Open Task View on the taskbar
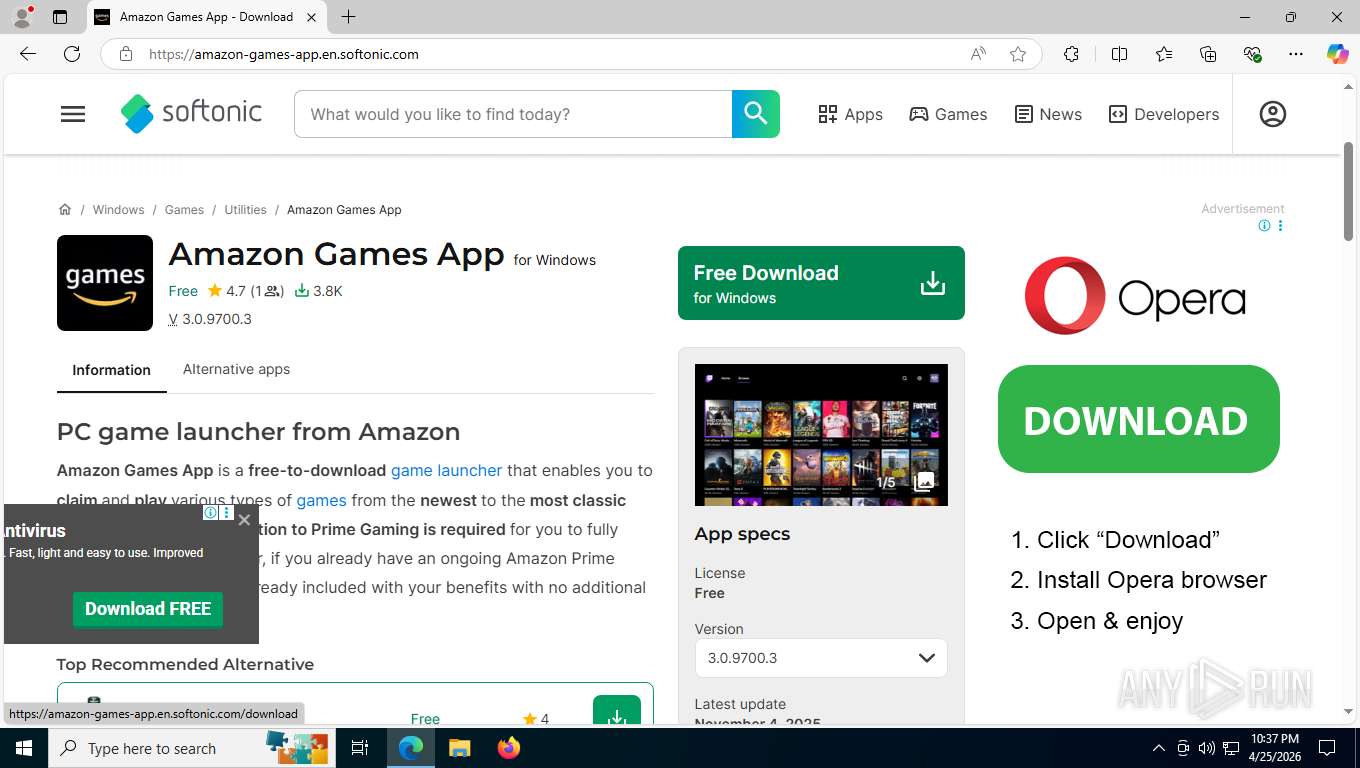This screenshot has height=768, width=1360. (x=360, y=748)
